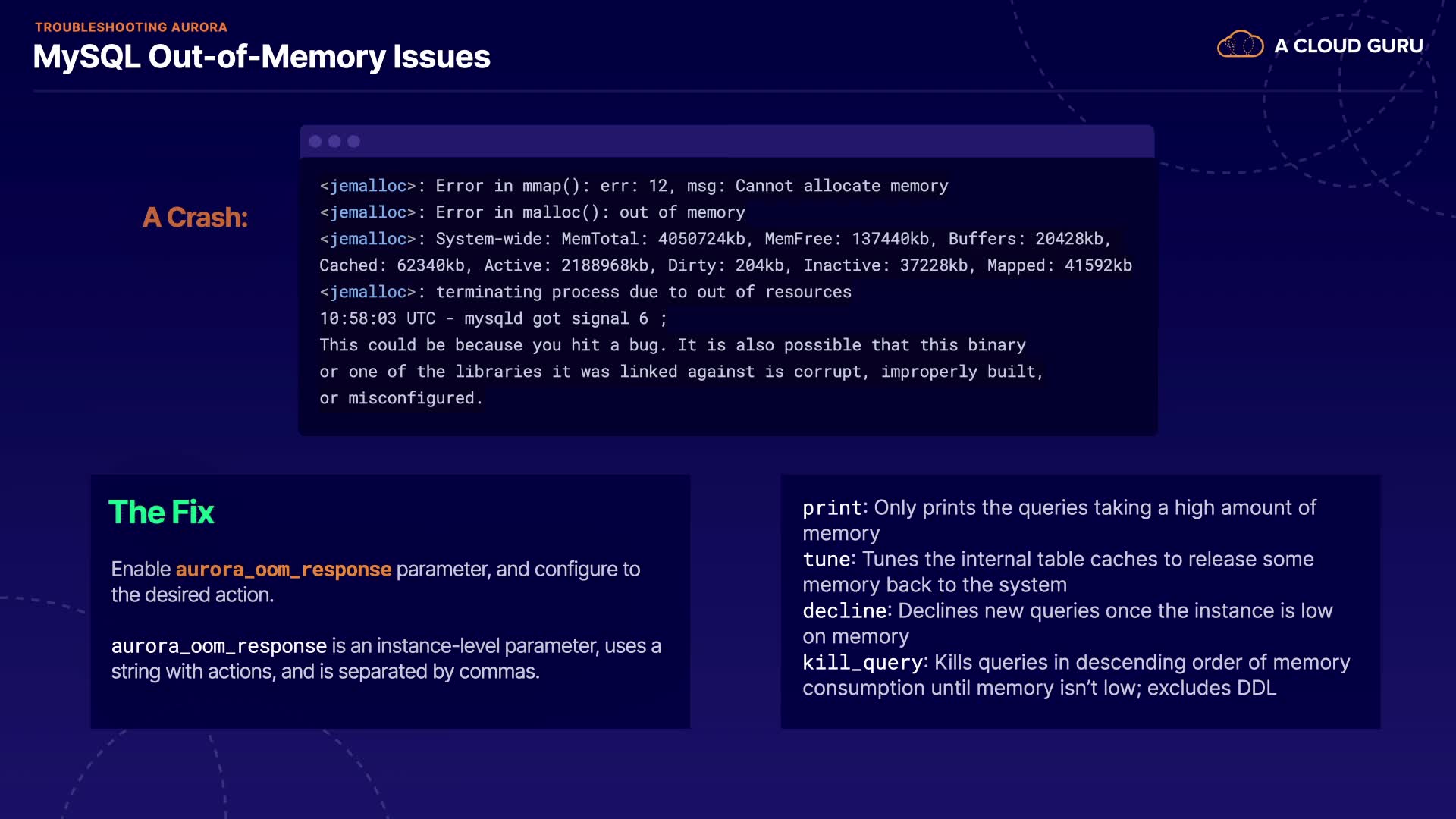The width and height of the screenshot is (1456, 819).
Task: Click the 'MemTotal: 4050724kb' value in terminal
Action: [653, 239]
